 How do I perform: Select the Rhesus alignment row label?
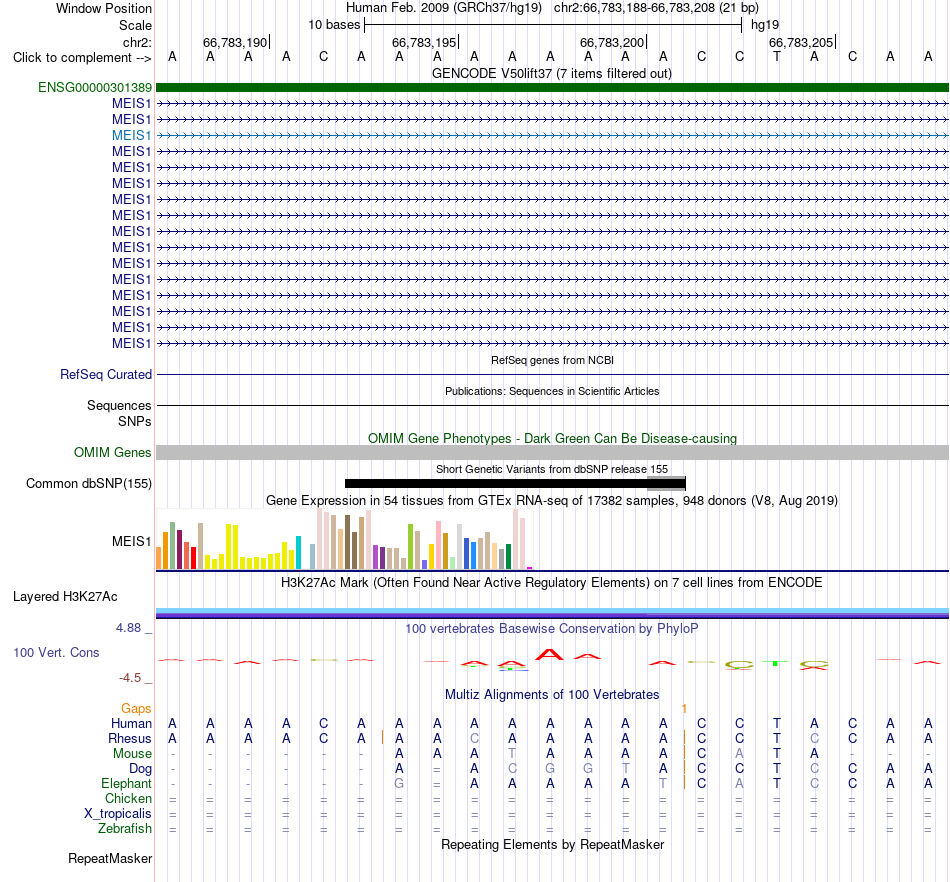(x=130, y=738)
